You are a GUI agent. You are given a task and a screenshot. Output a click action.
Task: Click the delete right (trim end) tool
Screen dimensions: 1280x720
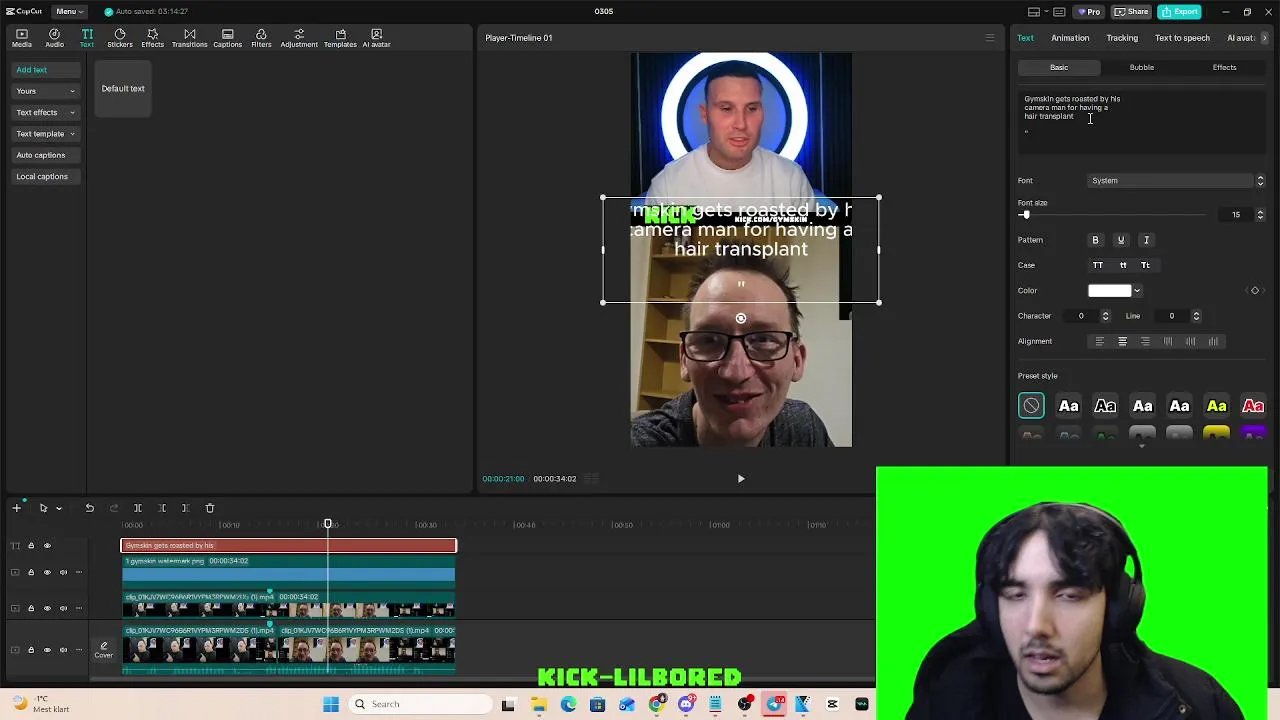185,508
